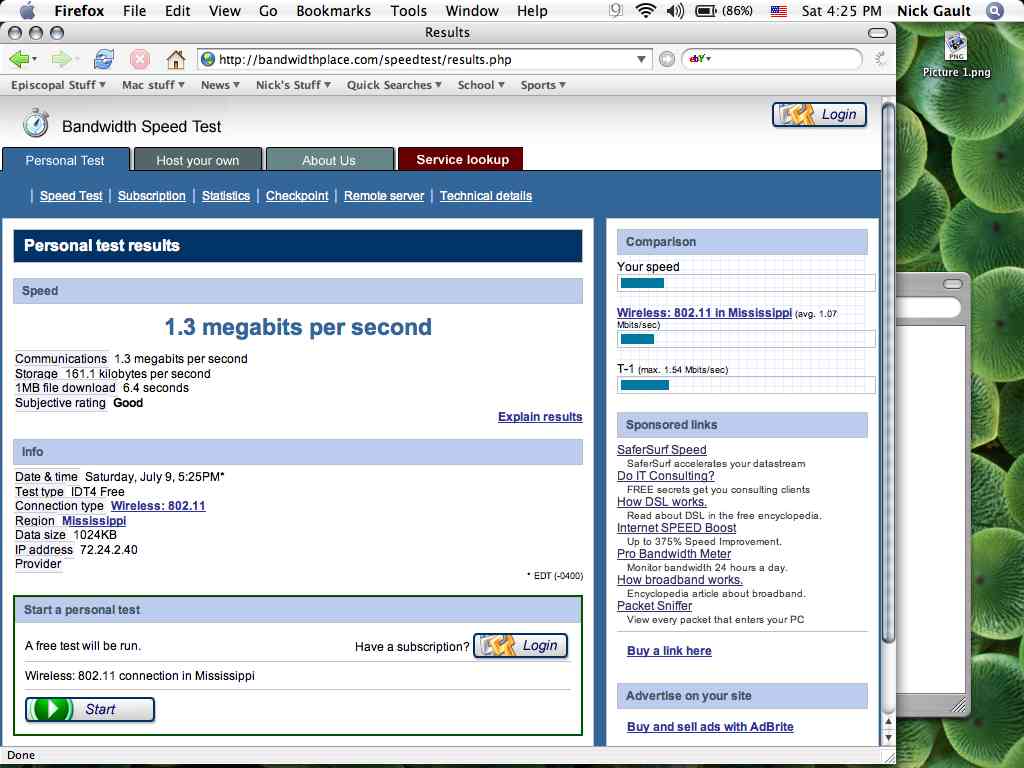Open the Explain results link
The width and height of the screenshot is (1024, 768).
pyautogui.click(x=540, y=417)
